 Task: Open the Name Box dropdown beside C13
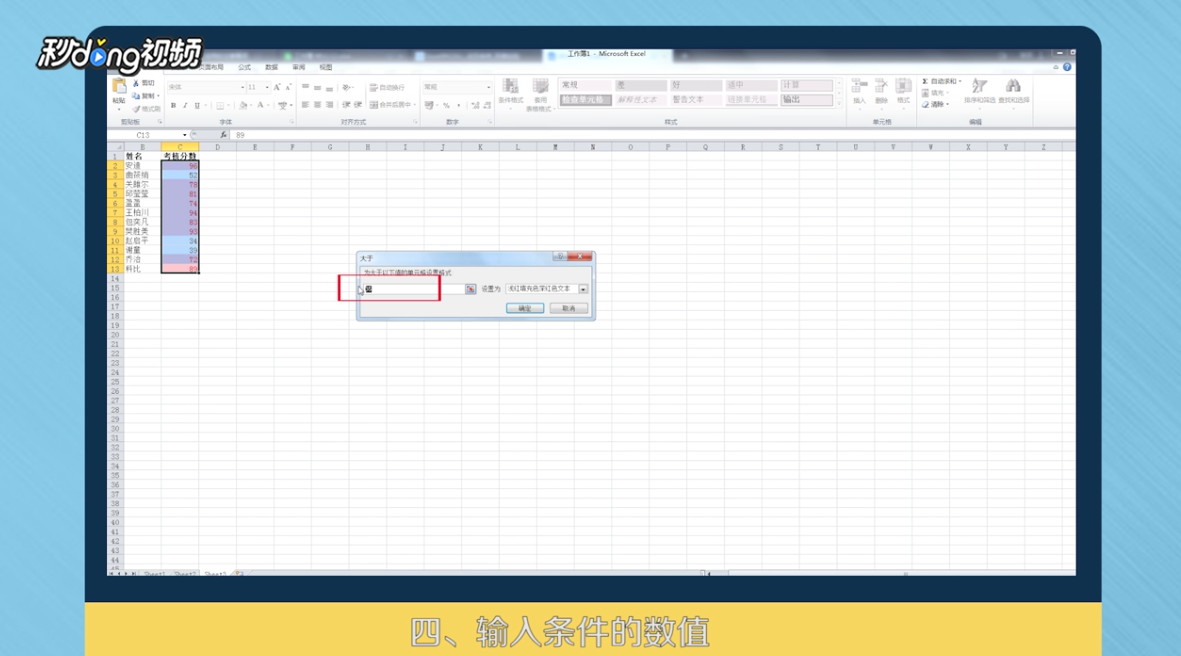click(x=185, y=135)
